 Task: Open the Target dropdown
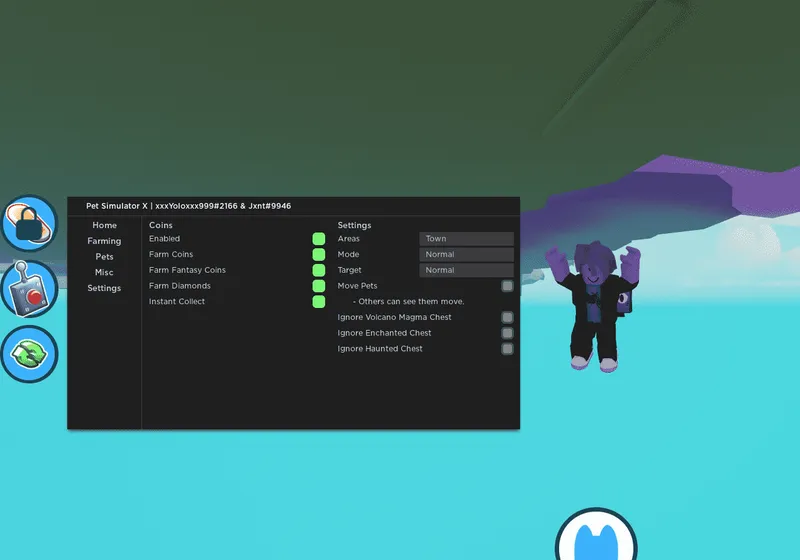pos(466,270)
